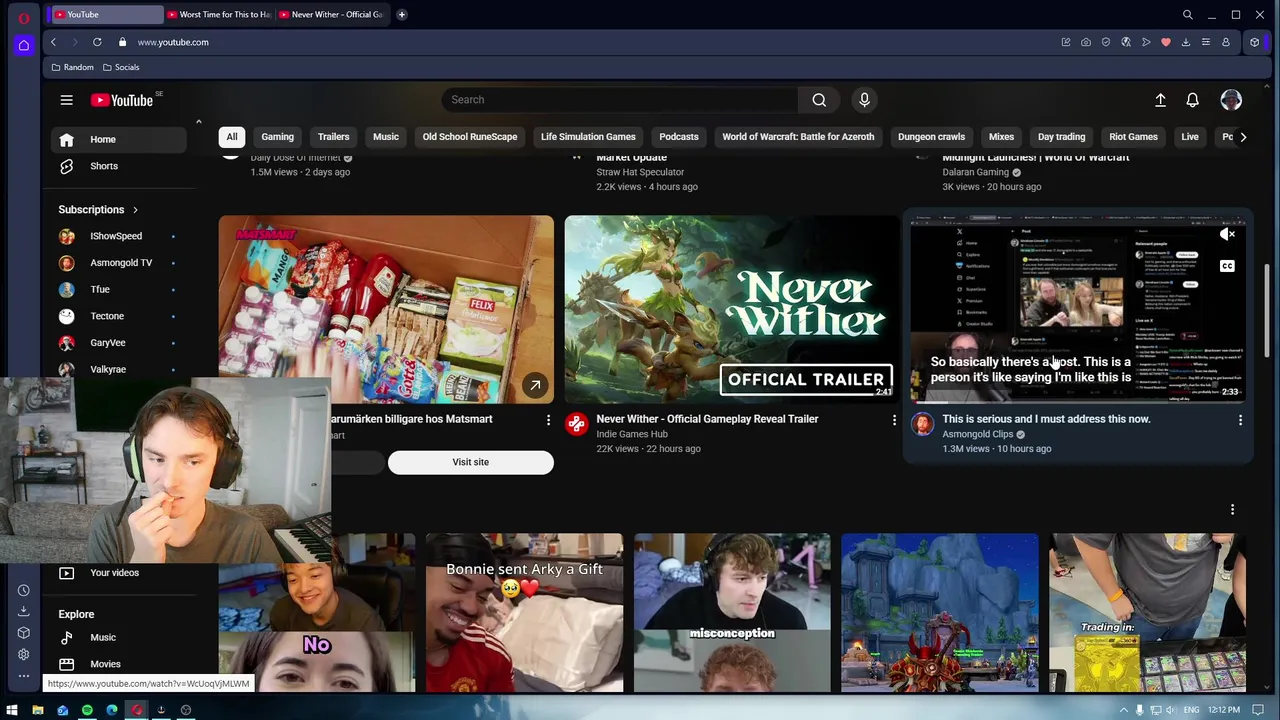Unmute the Asmongold Clips video preview

click(1227, 234)
